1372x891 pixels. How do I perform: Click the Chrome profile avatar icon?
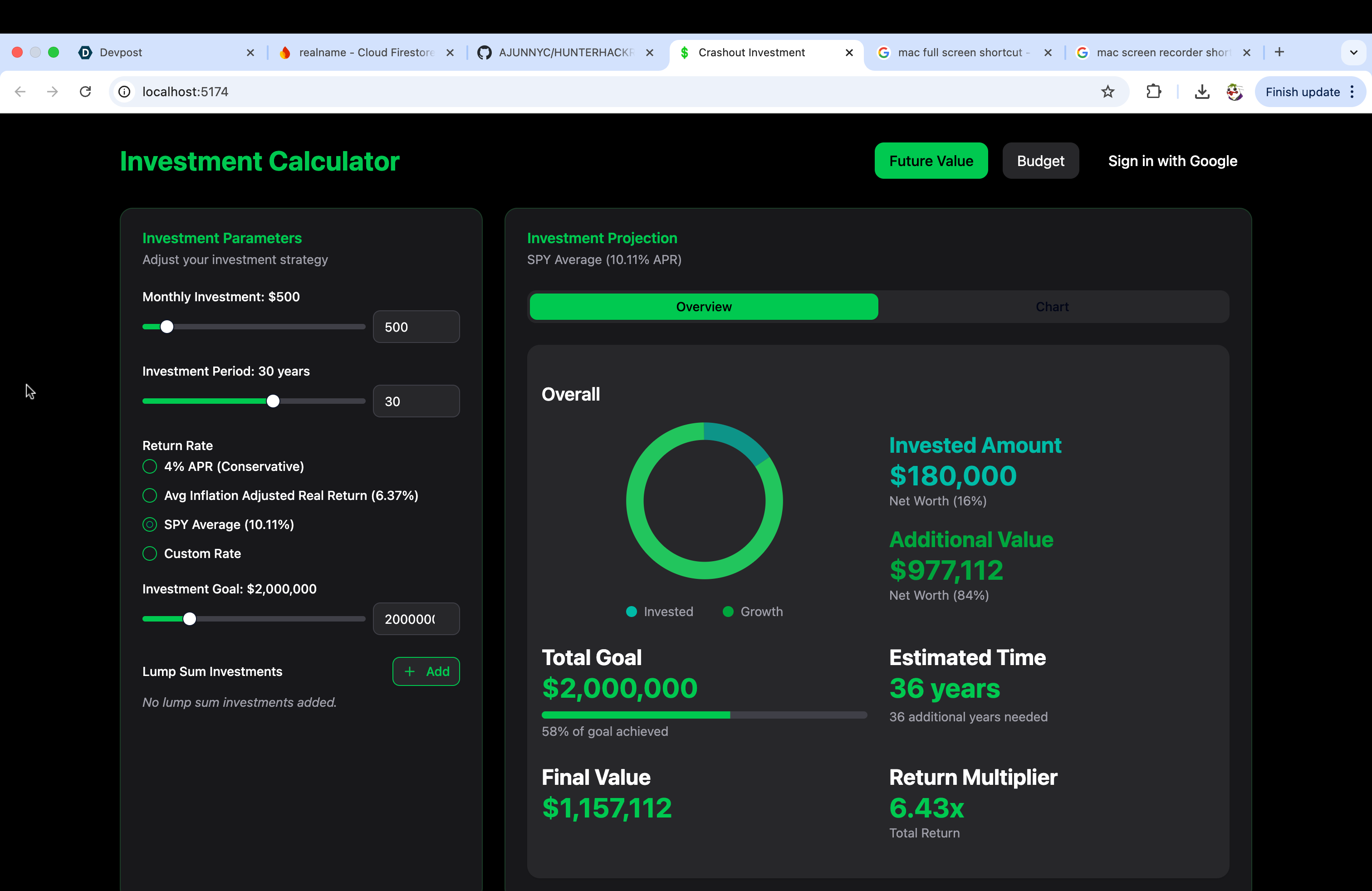click(1234, 92)
